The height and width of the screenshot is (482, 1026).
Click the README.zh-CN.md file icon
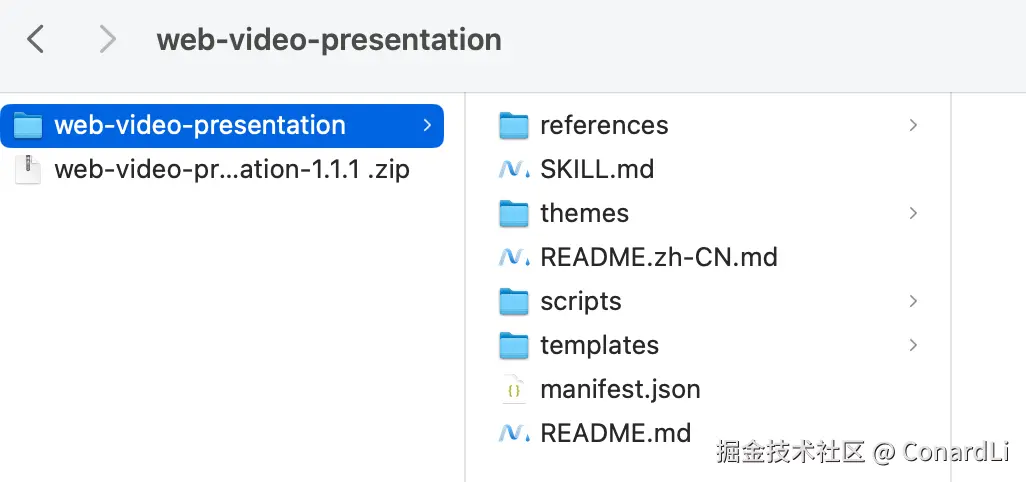coord(514,257)
